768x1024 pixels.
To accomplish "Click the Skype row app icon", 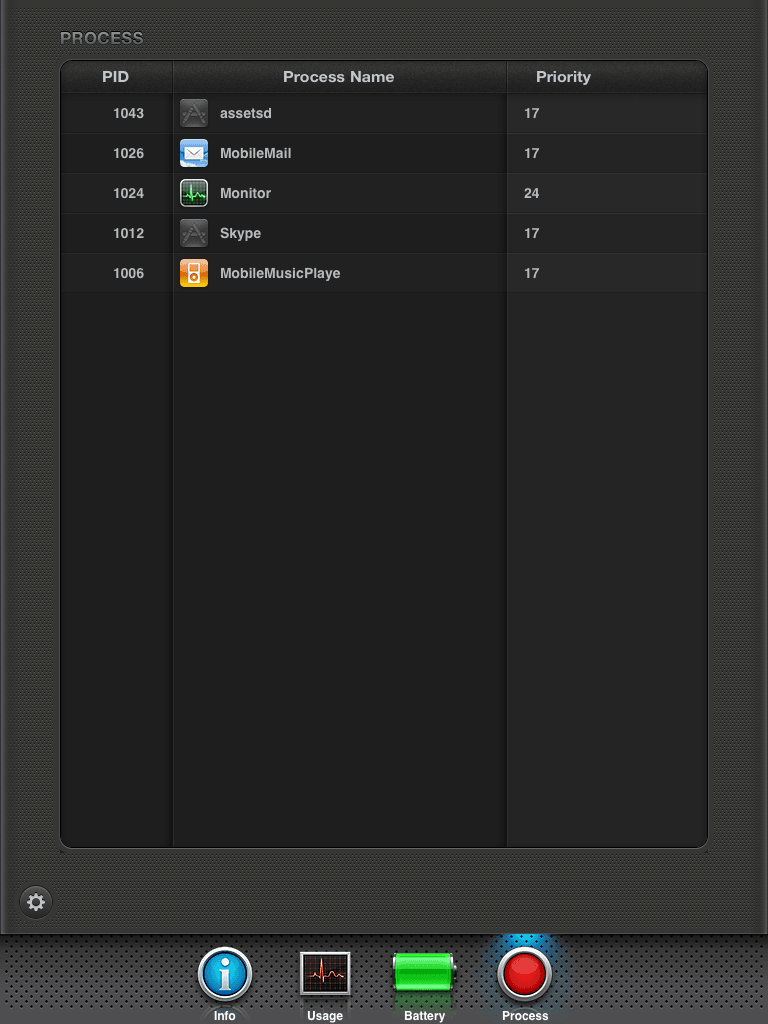I will coord(194,233).
